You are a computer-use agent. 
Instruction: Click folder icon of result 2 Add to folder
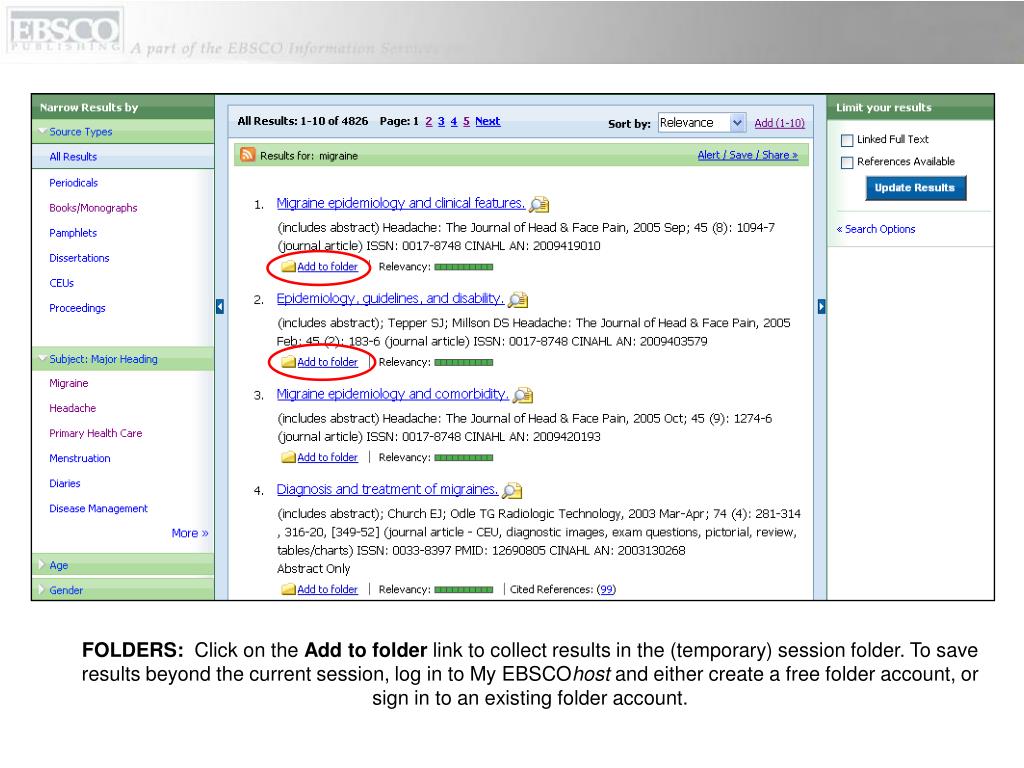(288, 362)
